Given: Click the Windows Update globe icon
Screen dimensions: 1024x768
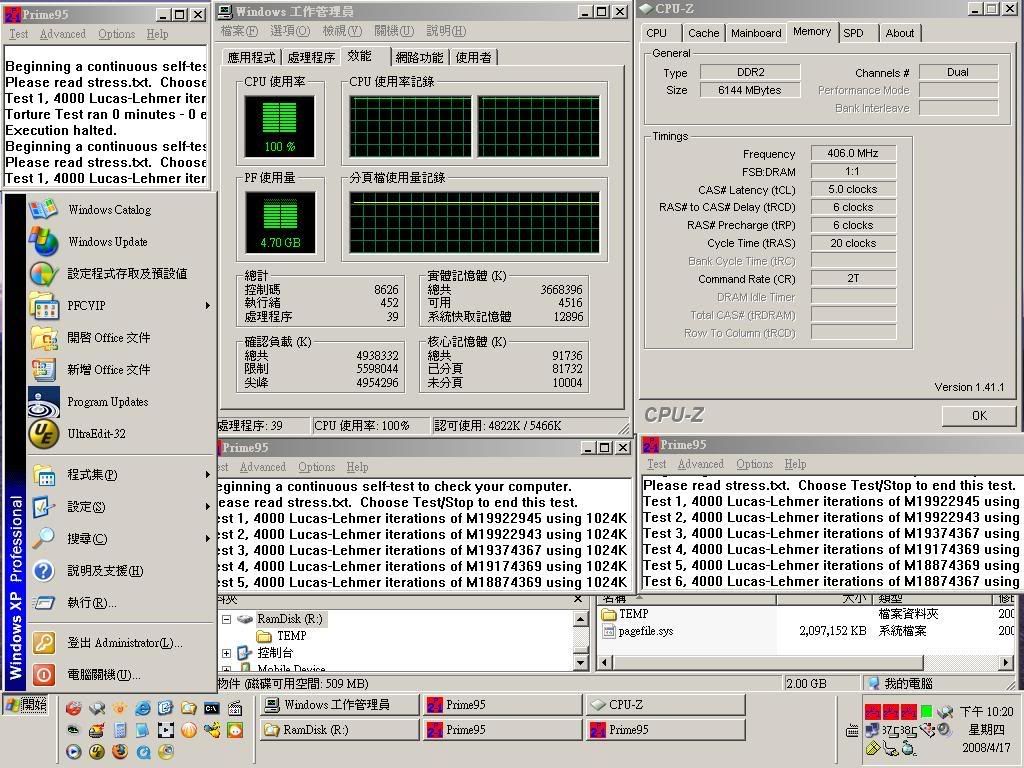Looking at the screenshot, I should [43, 242].
